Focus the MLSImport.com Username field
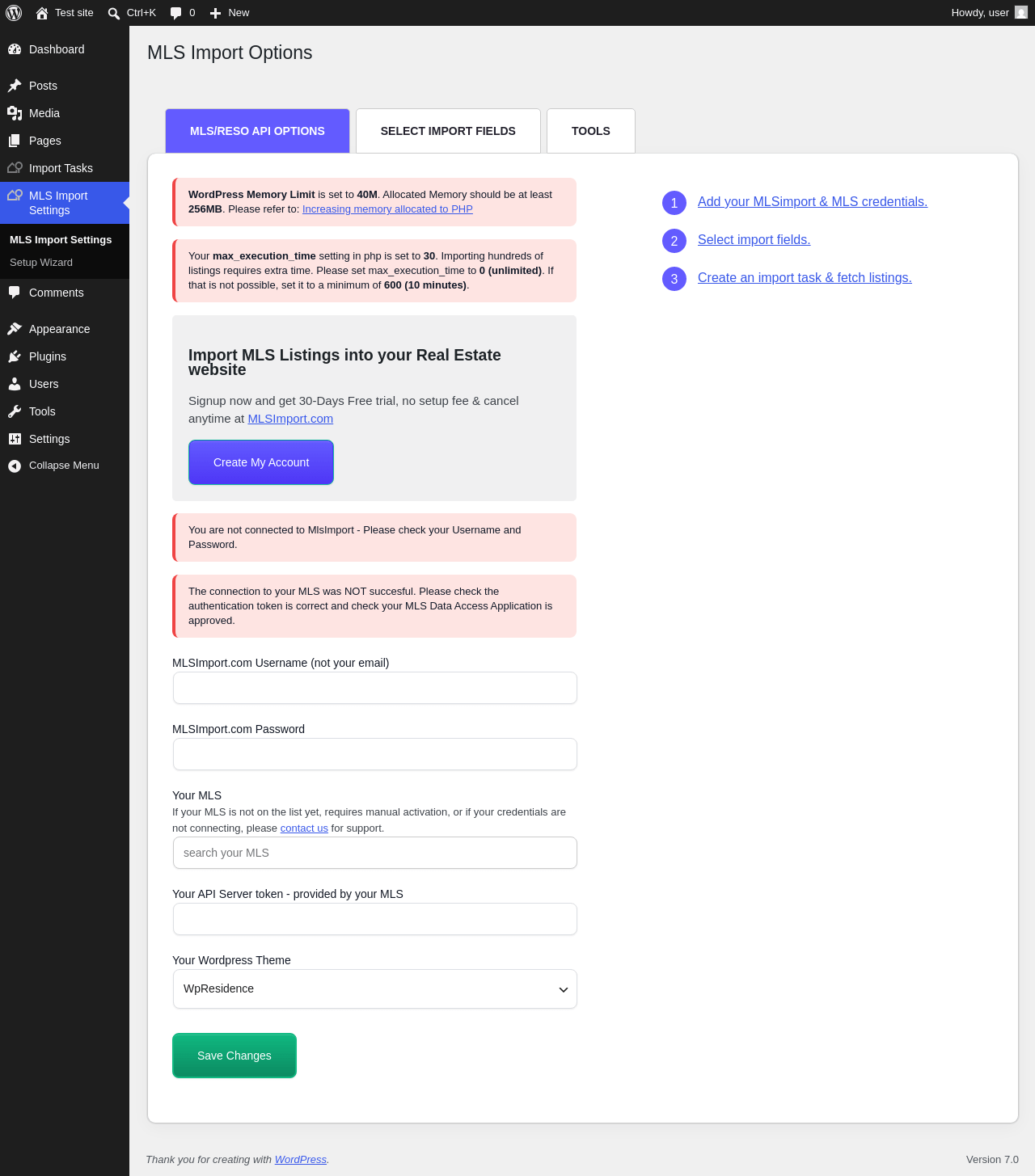The width and height of the screenshot is (1035, 1176). click(375, 688)
